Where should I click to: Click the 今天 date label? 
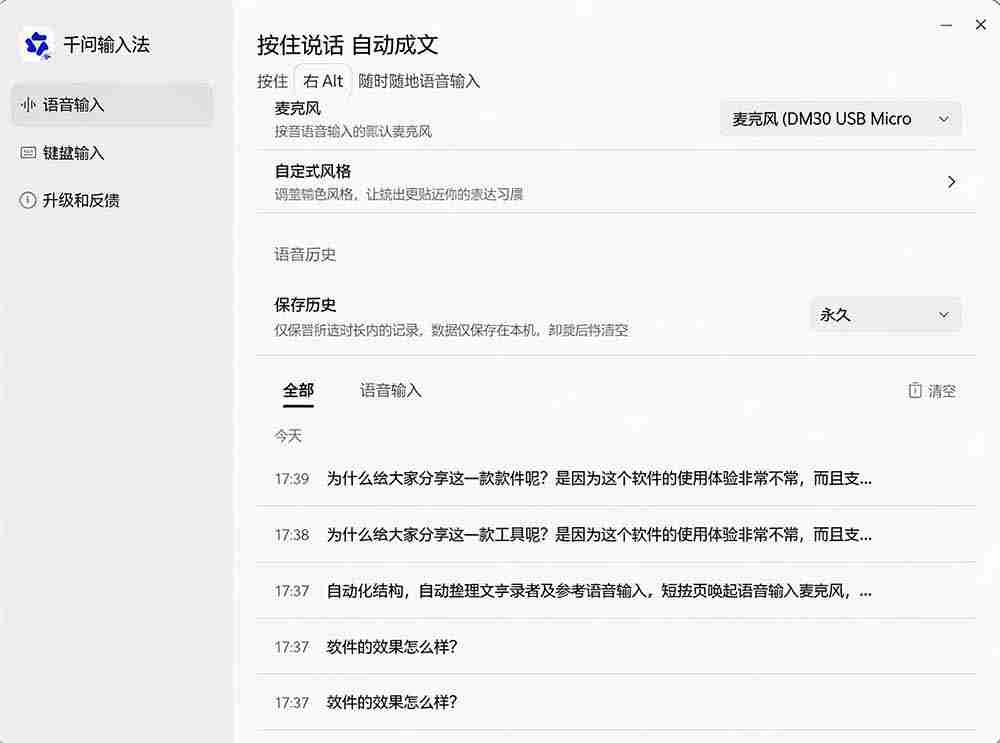288,436
